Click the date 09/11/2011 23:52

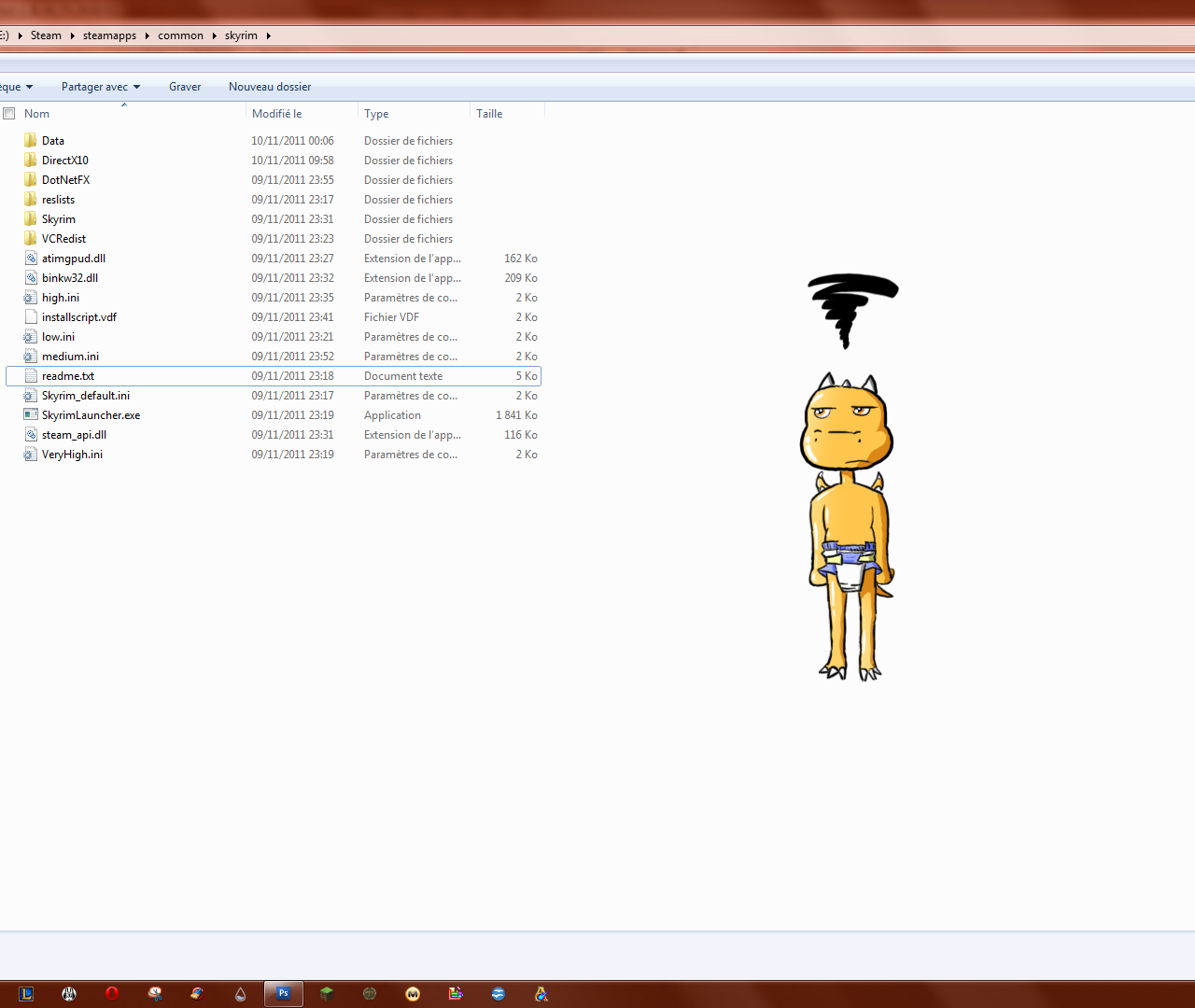292,357
